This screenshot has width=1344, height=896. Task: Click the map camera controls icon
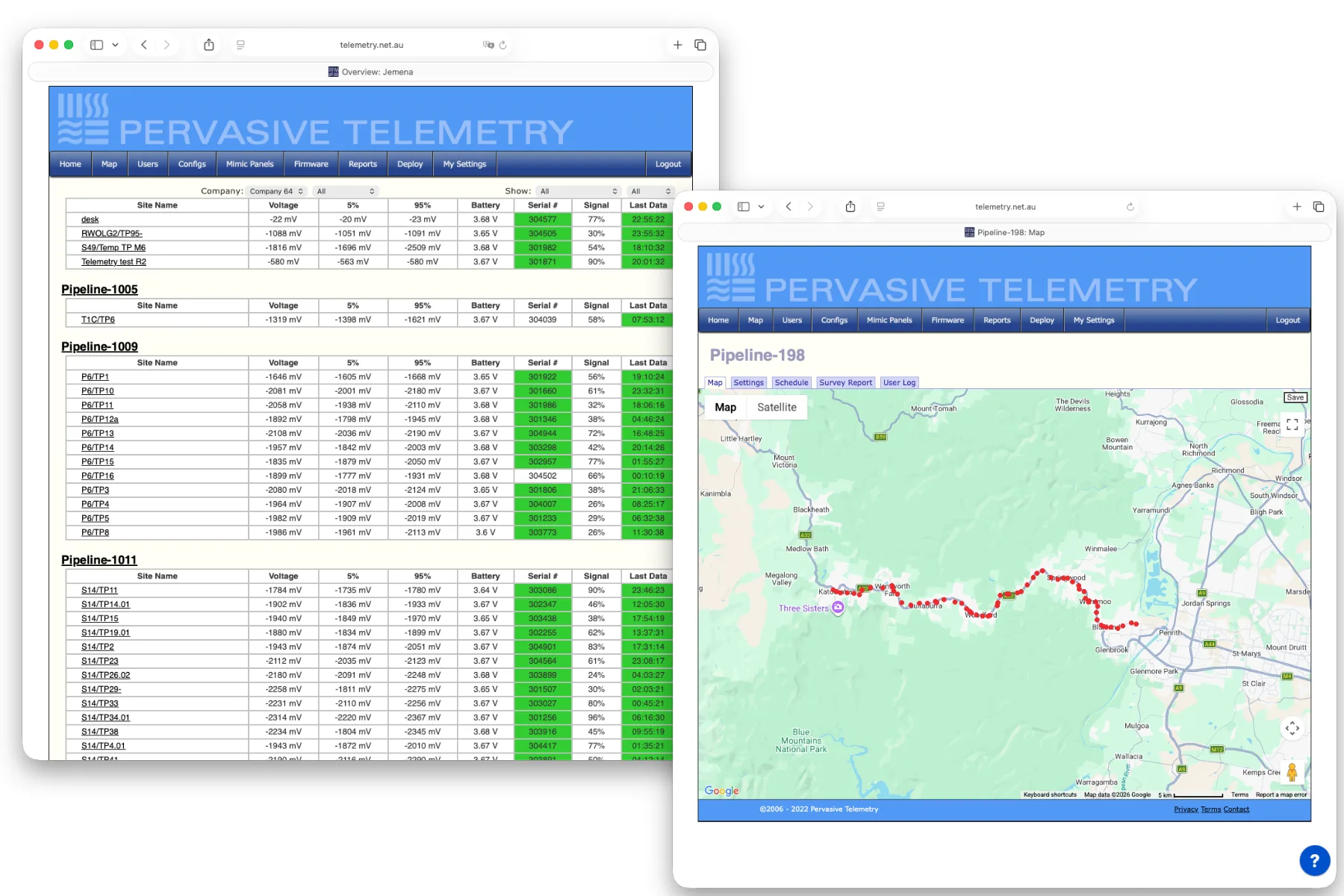click(1292, 728)
